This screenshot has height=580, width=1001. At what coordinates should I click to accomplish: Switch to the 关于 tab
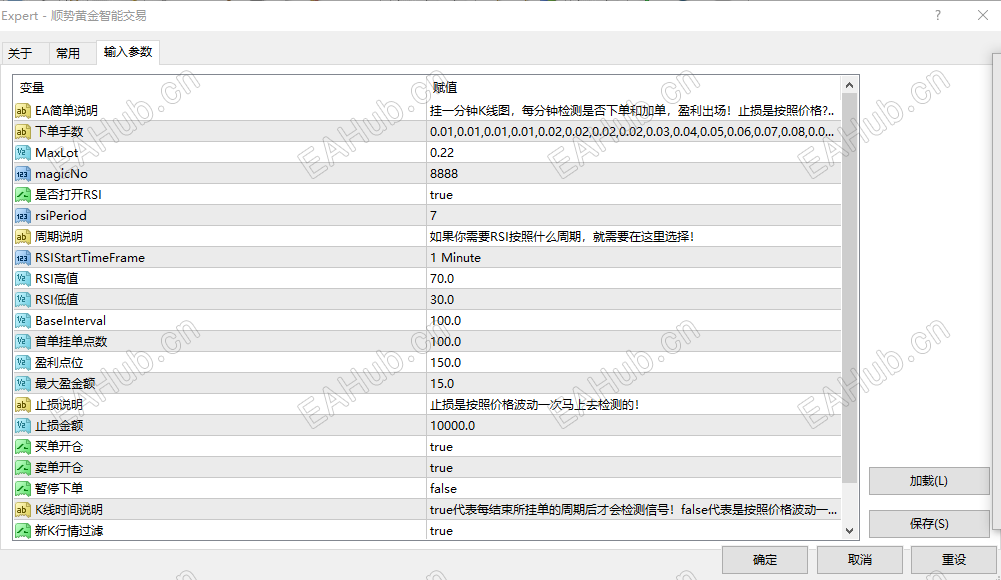click(20, 54)
